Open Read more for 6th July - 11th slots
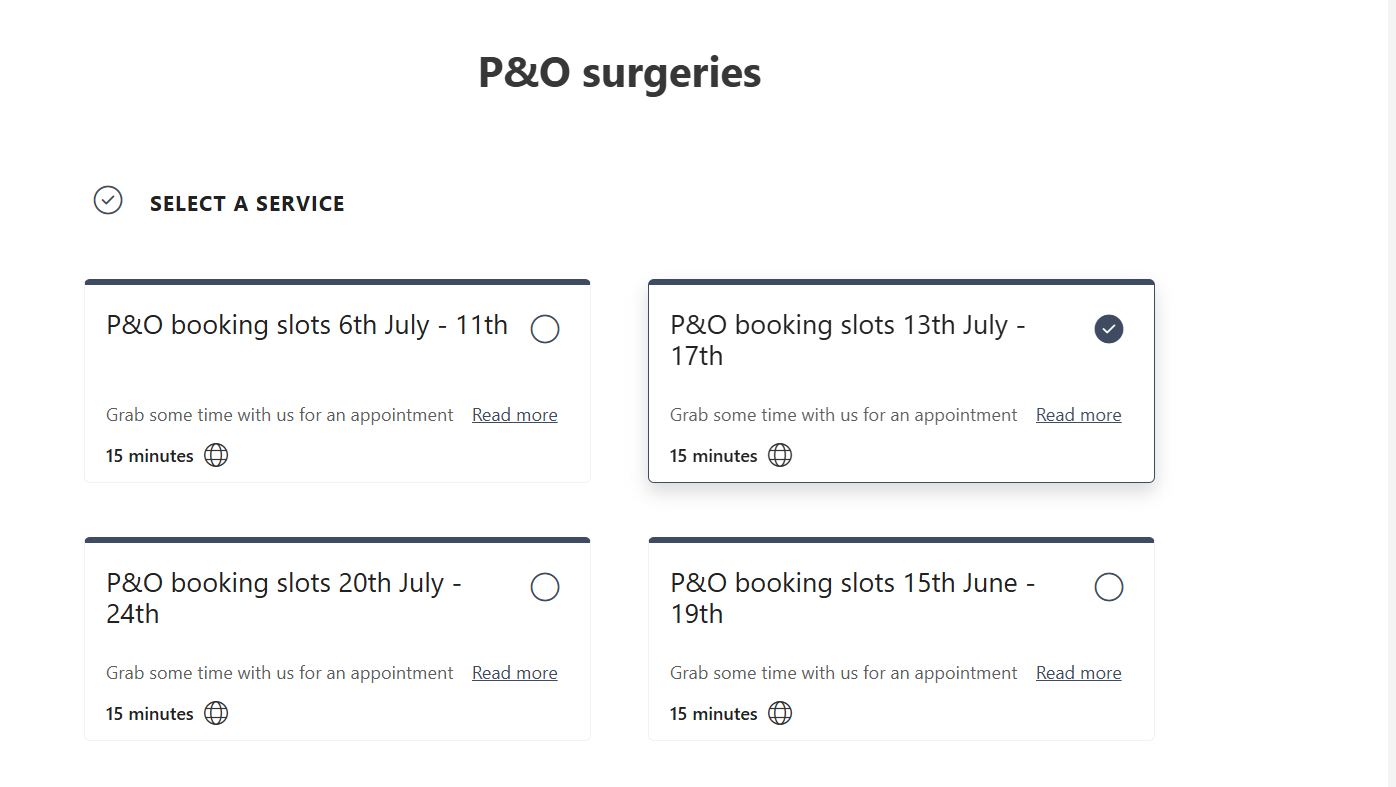 click(515, 415)
